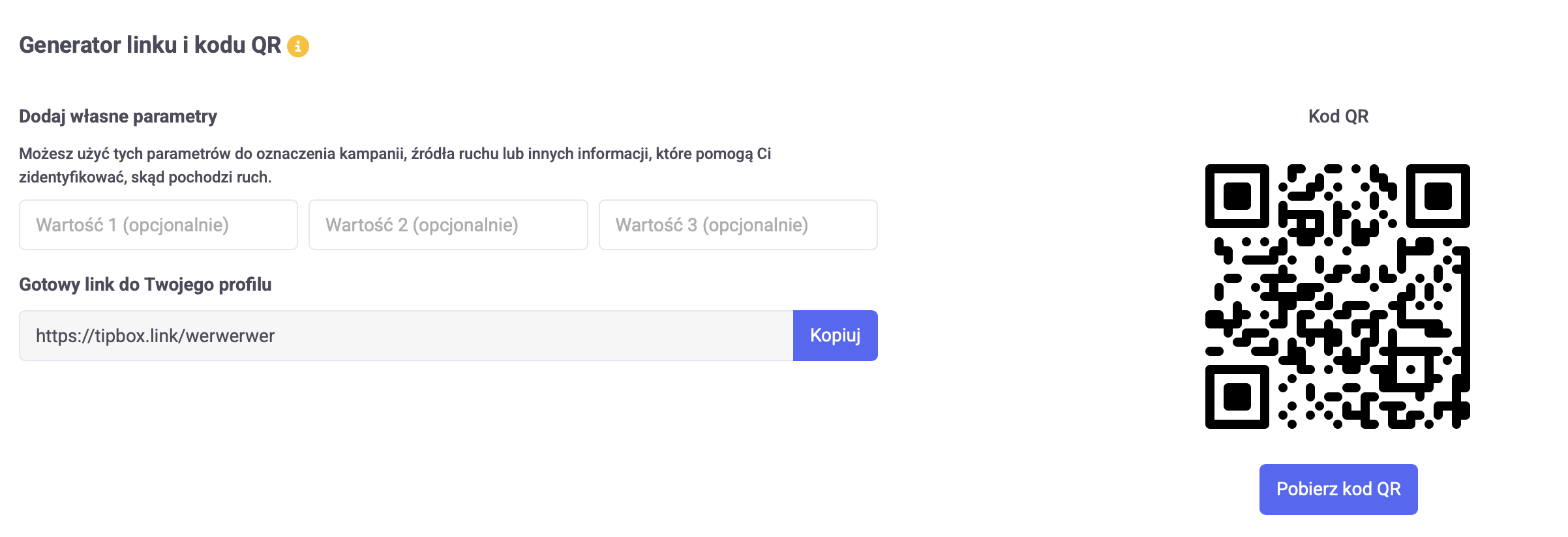This screenshot has width=1568, height=537.
Task: Click the "Gotowy link do Twojego profilu" label
Action: (x=145, y=285)
